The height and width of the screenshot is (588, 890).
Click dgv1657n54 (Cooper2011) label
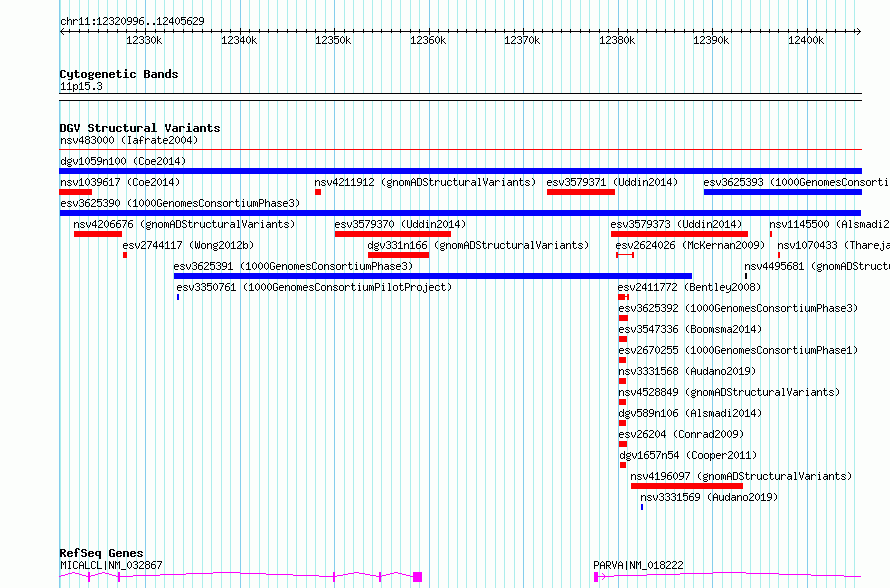click(x=689, y=455)
